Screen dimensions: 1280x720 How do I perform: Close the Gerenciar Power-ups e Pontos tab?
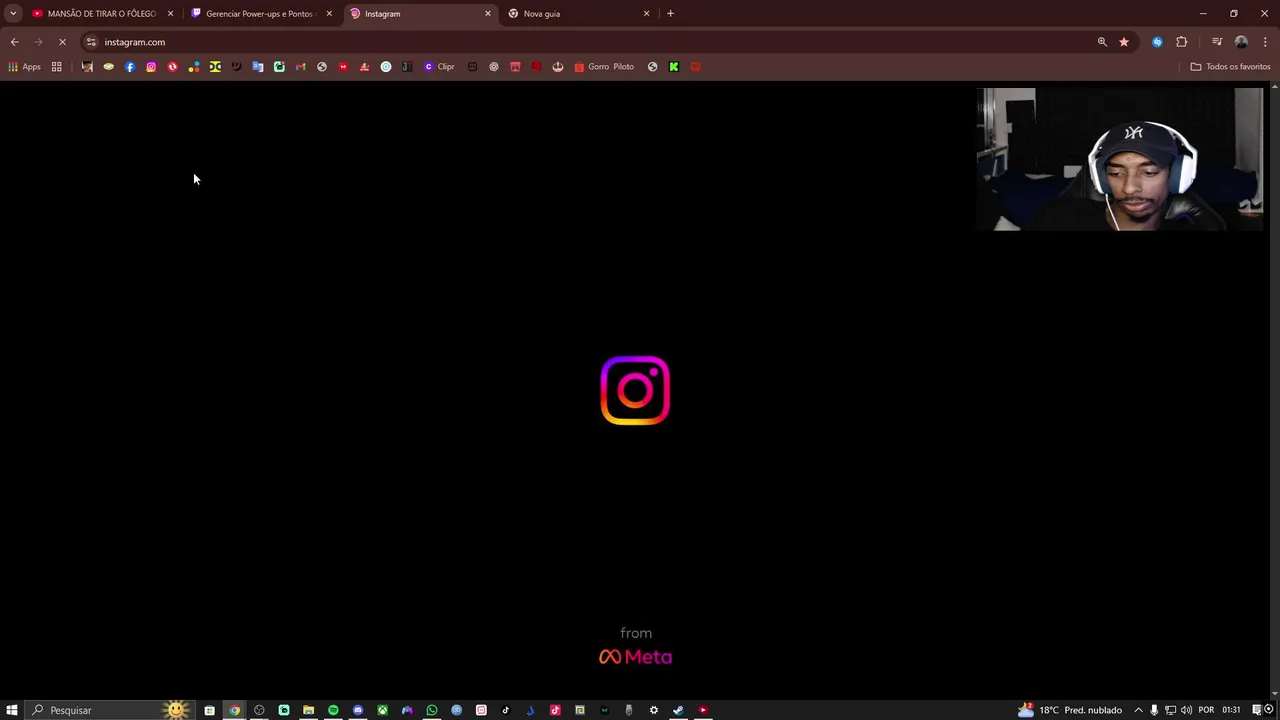click(329, 14)
